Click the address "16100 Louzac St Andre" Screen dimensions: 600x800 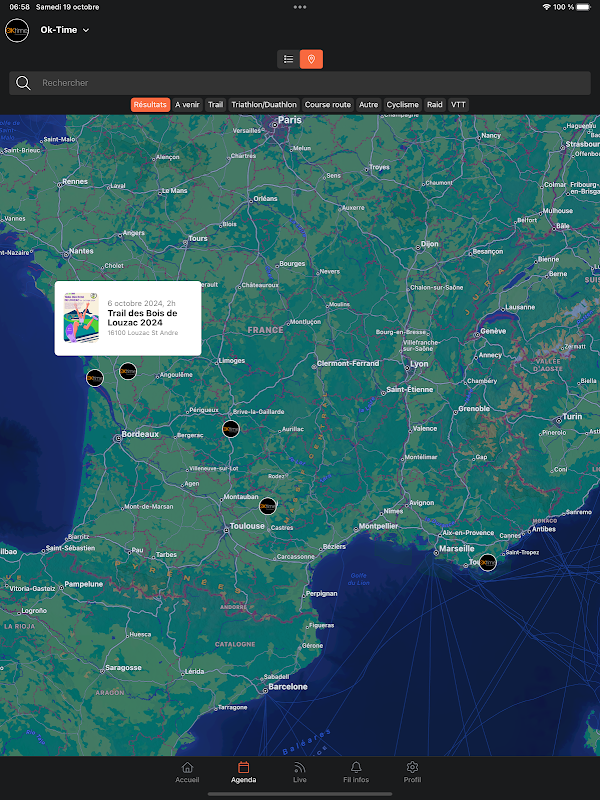[x=142, y=333]
